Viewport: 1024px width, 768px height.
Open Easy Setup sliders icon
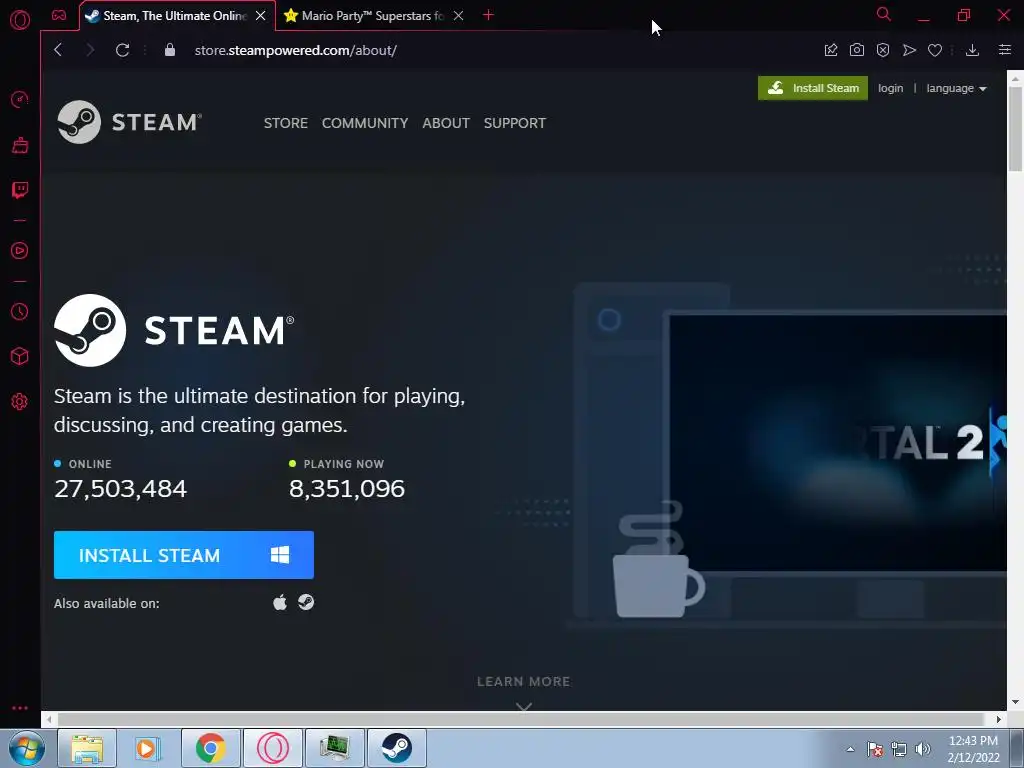click(x=1005, y=50)
